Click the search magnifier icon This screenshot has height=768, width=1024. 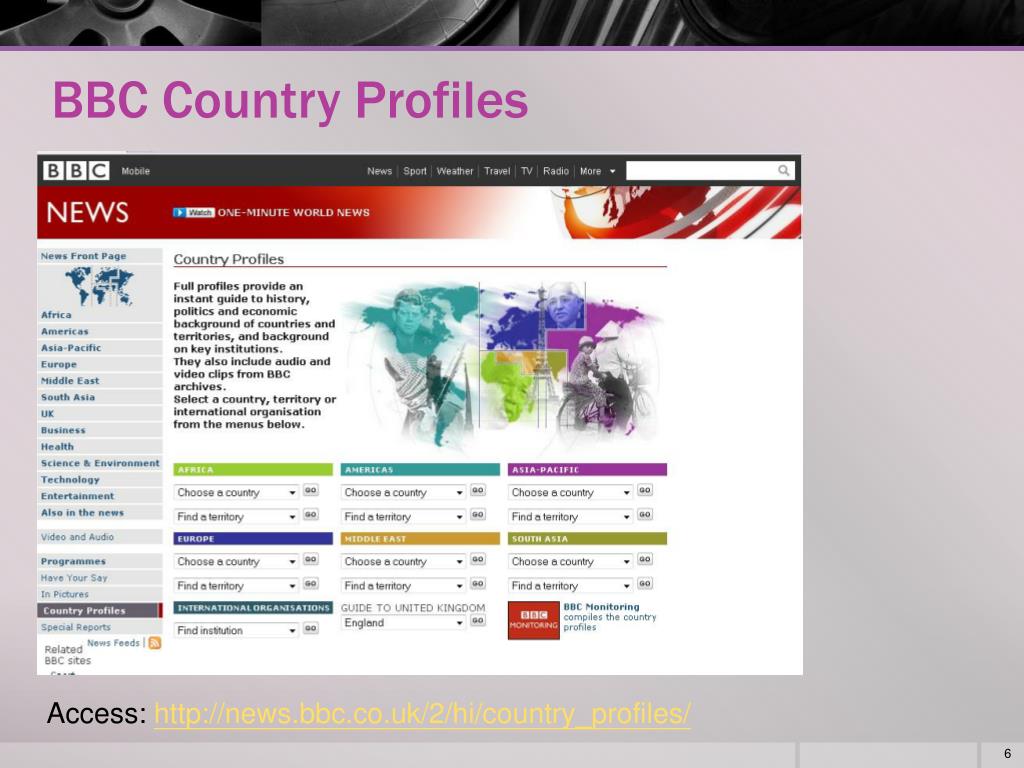[x=784, y=170]
